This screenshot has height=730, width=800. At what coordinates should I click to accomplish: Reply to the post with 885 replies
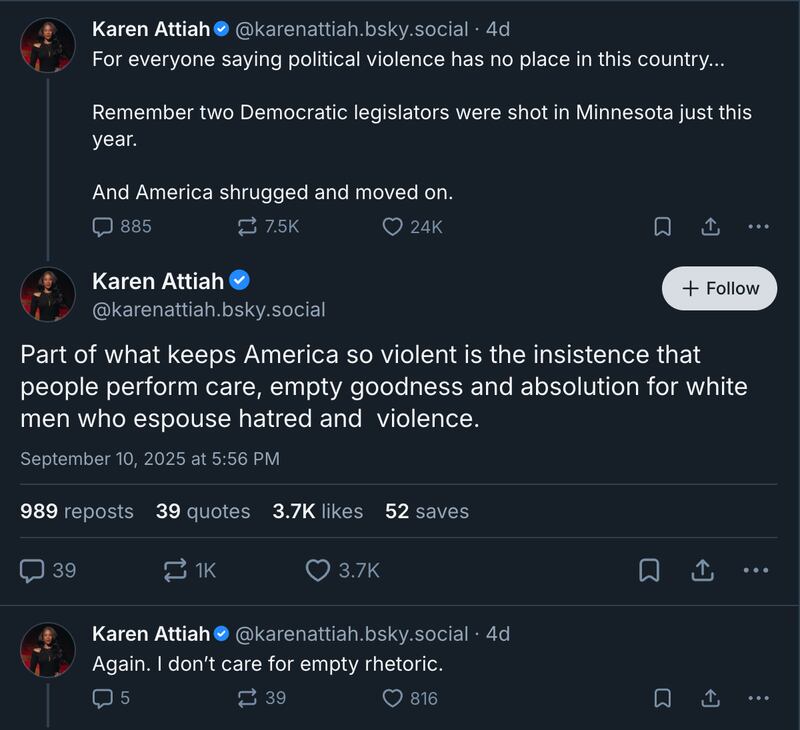pyautogui.click(x=101, y=227)
